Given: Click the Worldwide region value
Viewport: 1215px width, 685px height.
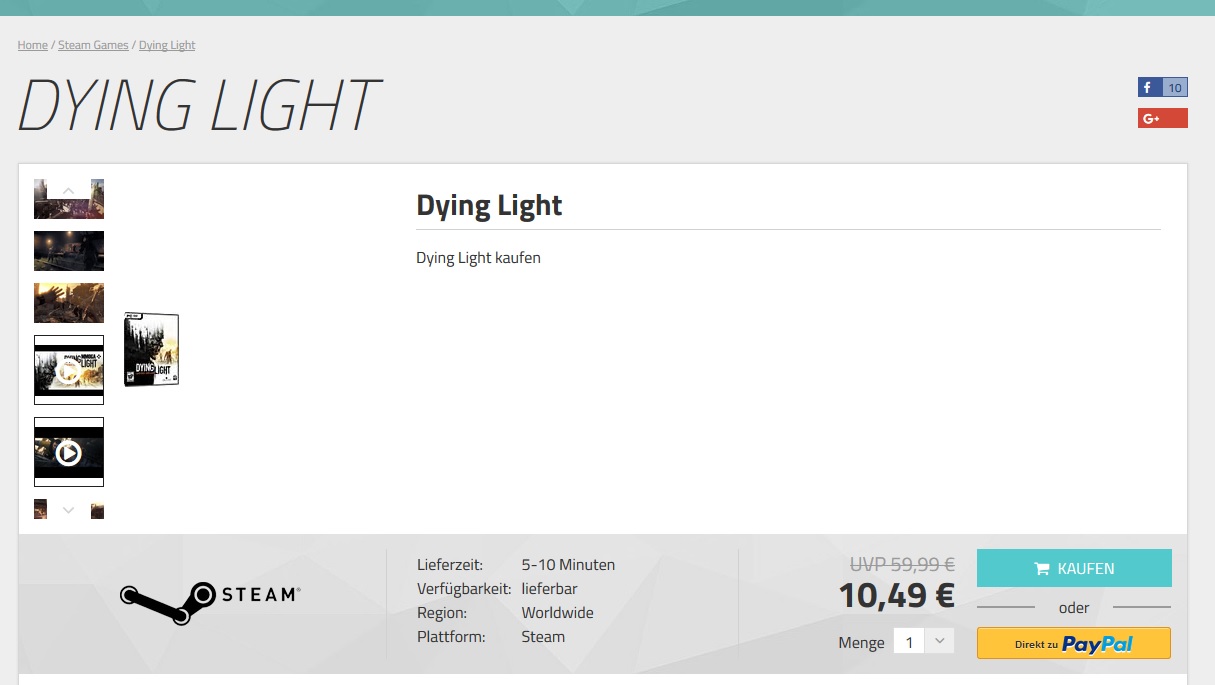Looking at the screenshot, I should [x=557, y=613].
